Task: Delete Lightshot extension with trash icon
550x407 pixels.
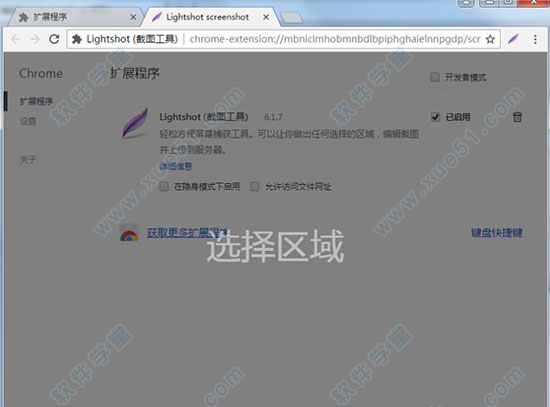Action: [517, 117]
